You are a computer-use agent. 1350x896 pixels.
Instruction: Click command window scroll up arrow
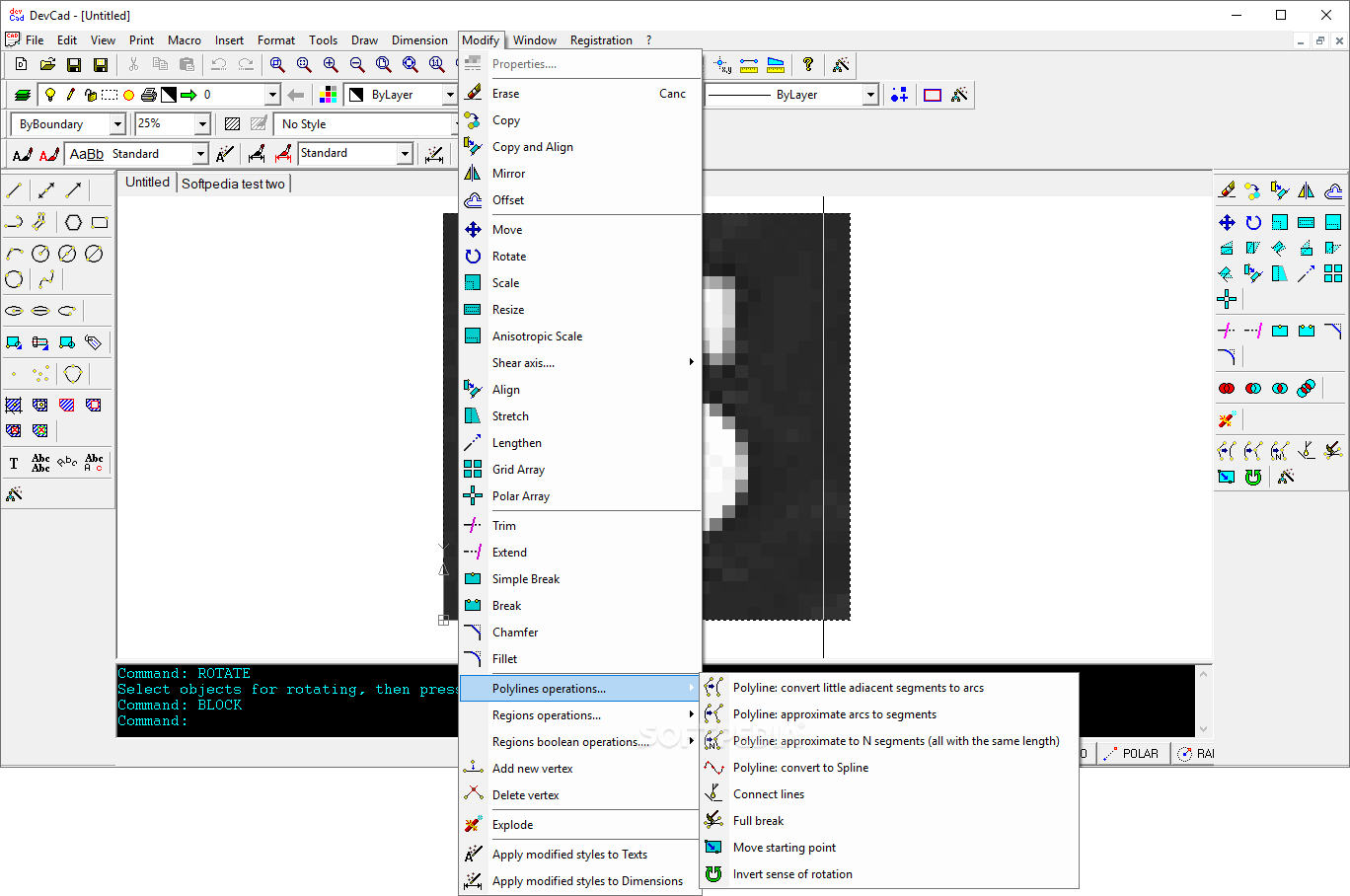coord(1203,674)
